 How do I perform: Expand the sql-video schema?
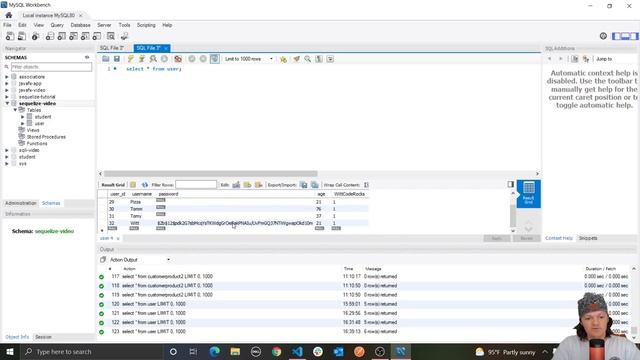tap(7, 150)
